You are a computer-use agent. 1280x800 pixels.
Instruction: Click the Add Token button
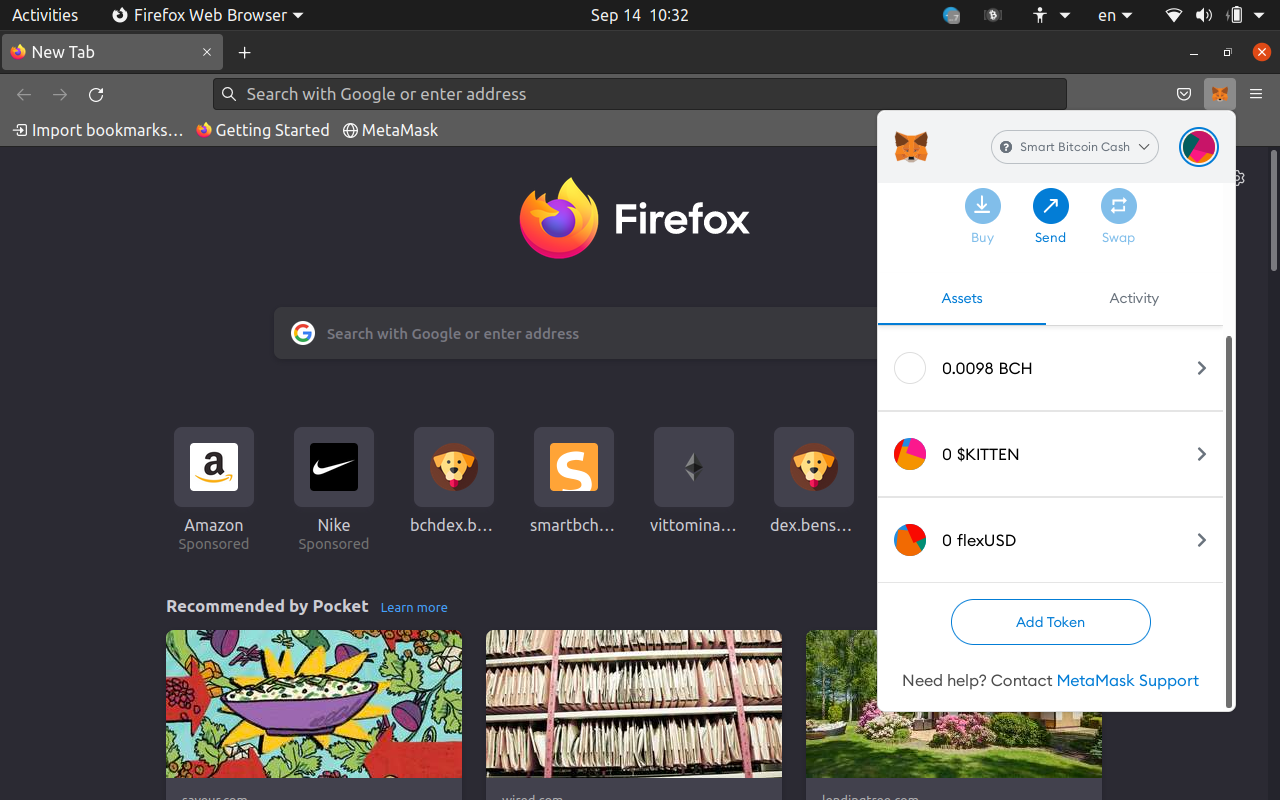1050,622
